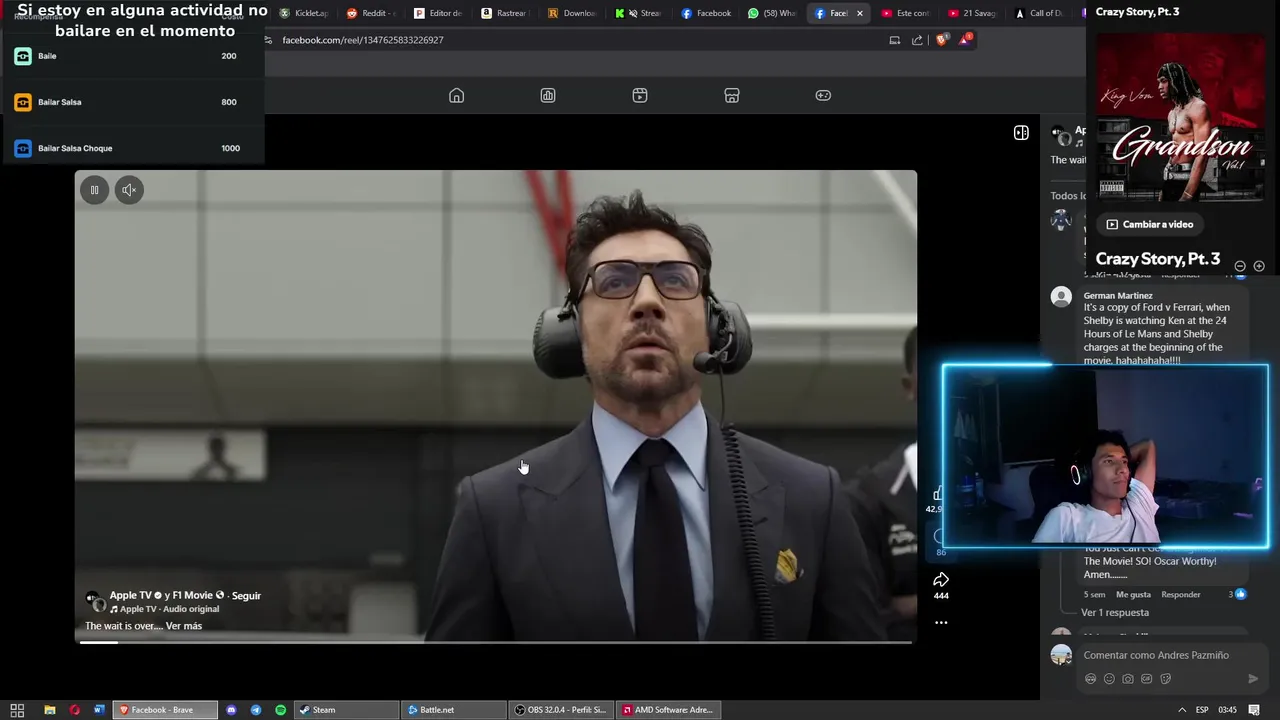Go to Facebook Home icon

456,95
